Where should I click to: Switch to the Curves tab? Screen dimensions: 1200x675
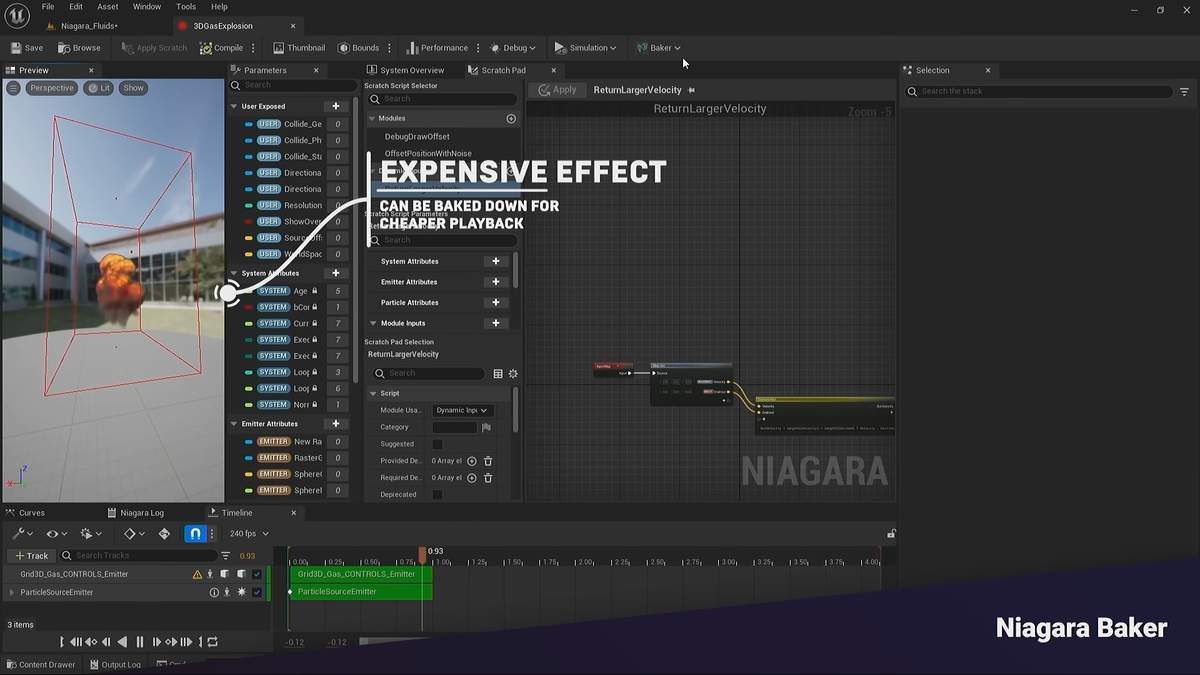tap(25, 513)
